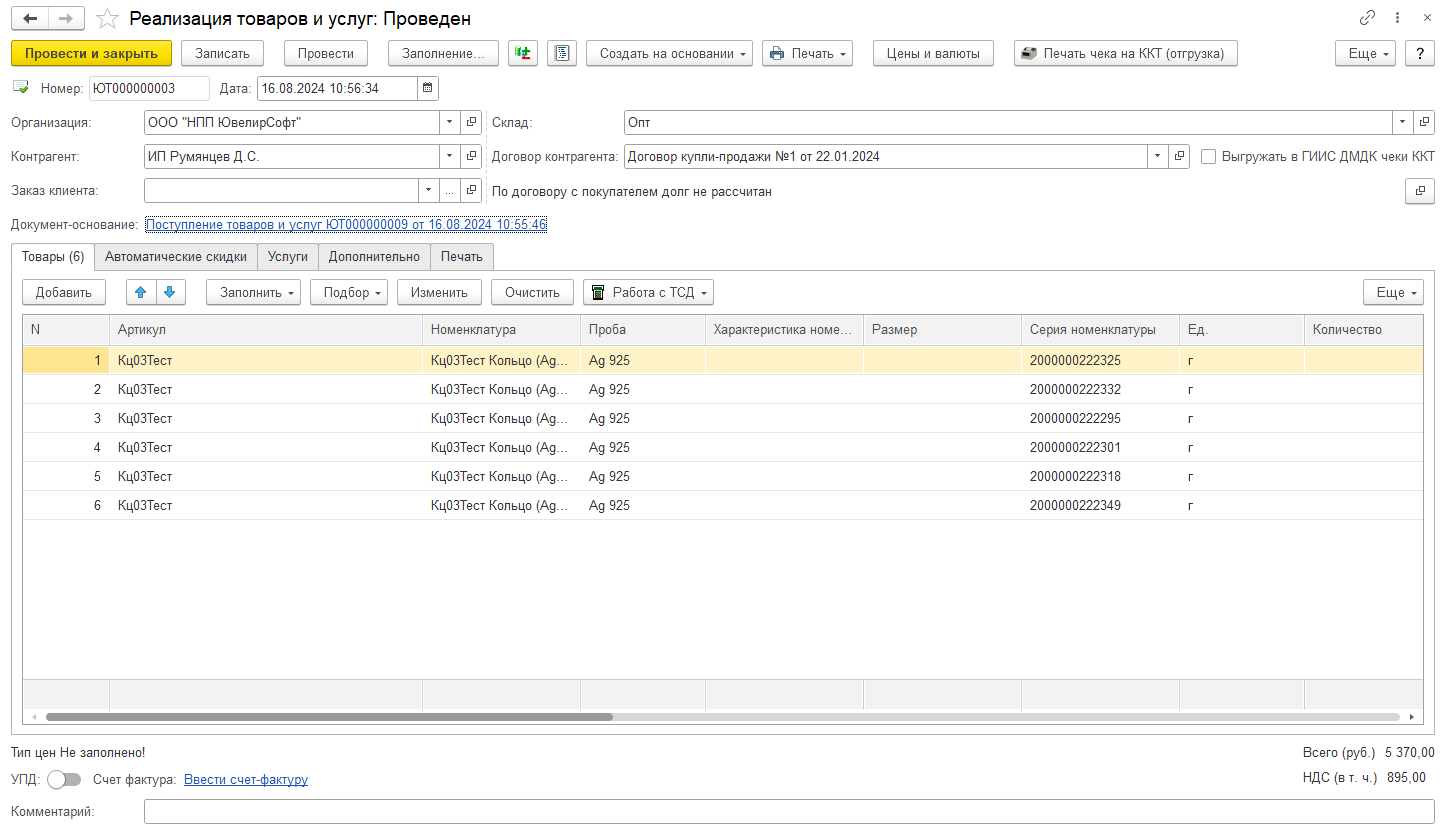Open Заказ клиента record with open icon
1446x831 pixels.
pos(472,190)
